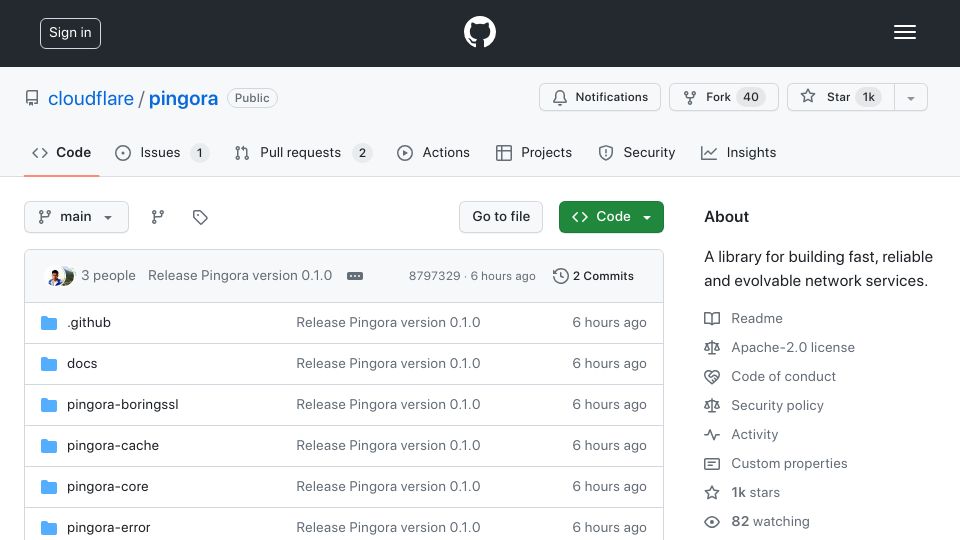Open the green Code dropdown
This screenshot has width=960, height=540.
[x=611, y=217]
